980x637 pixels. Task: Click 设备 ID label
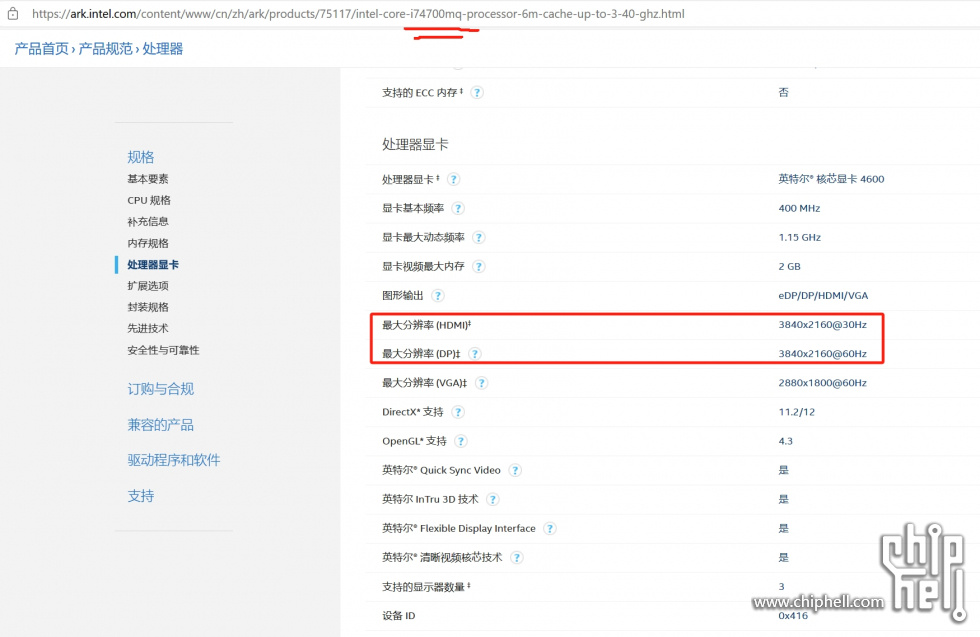(x=399, y=616)
